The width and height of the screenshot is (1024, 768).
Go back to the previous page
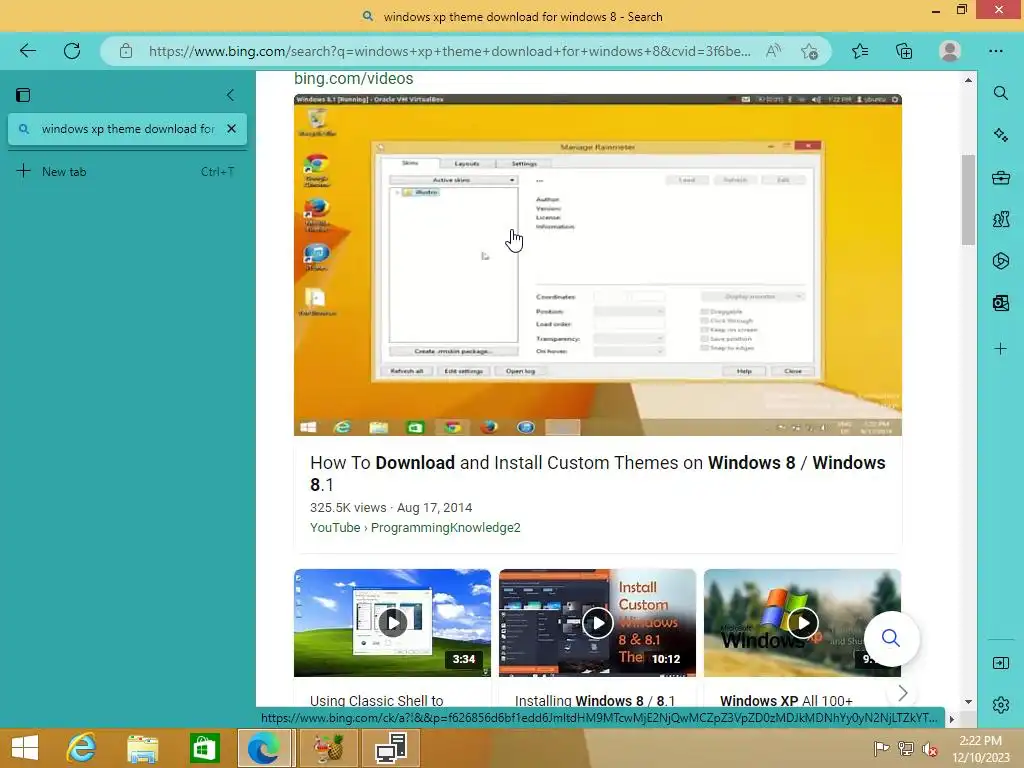coord(27,51)
